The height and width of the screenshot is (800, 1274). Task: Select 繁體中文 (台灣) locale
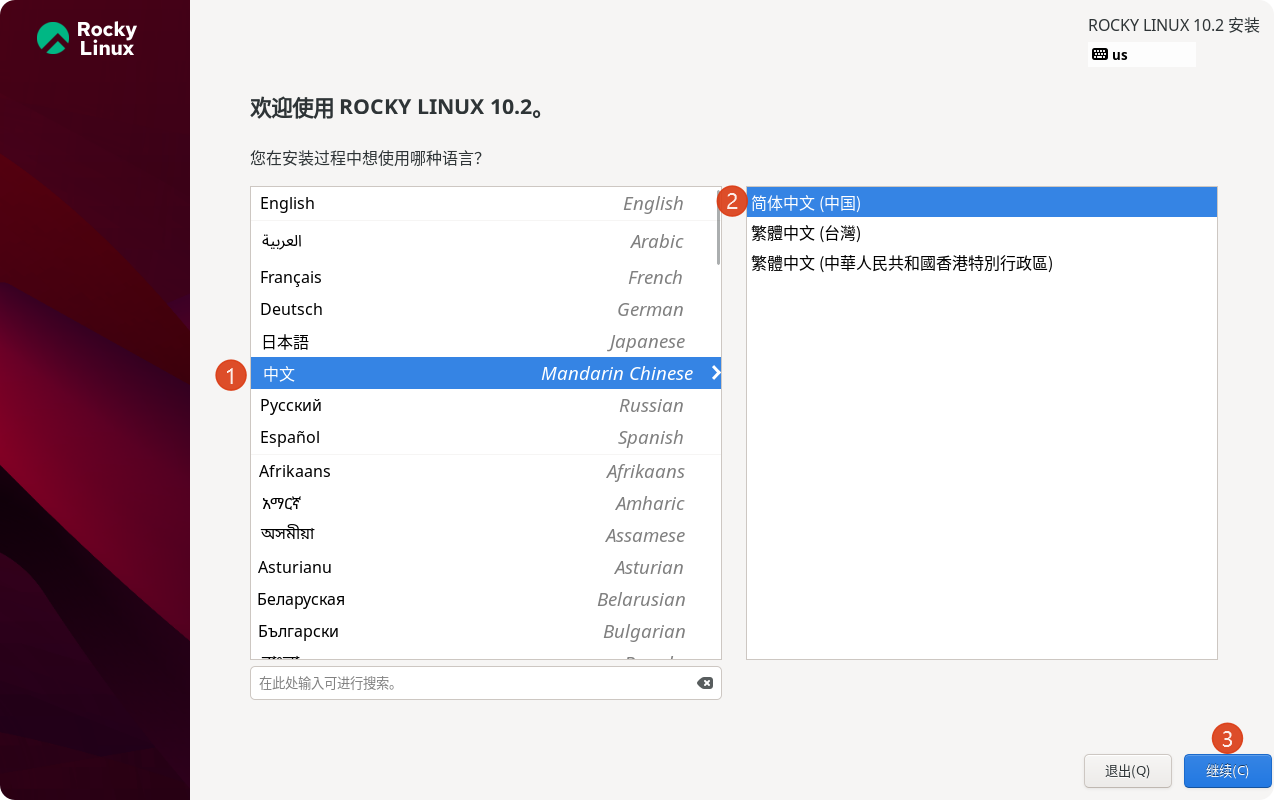click(x=982, y=233)
